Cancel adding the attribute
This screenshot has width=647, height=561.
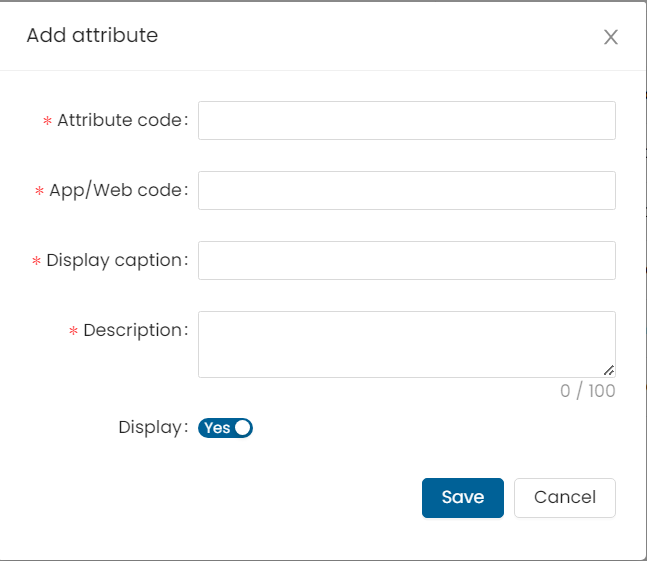[x=564, y=497]
